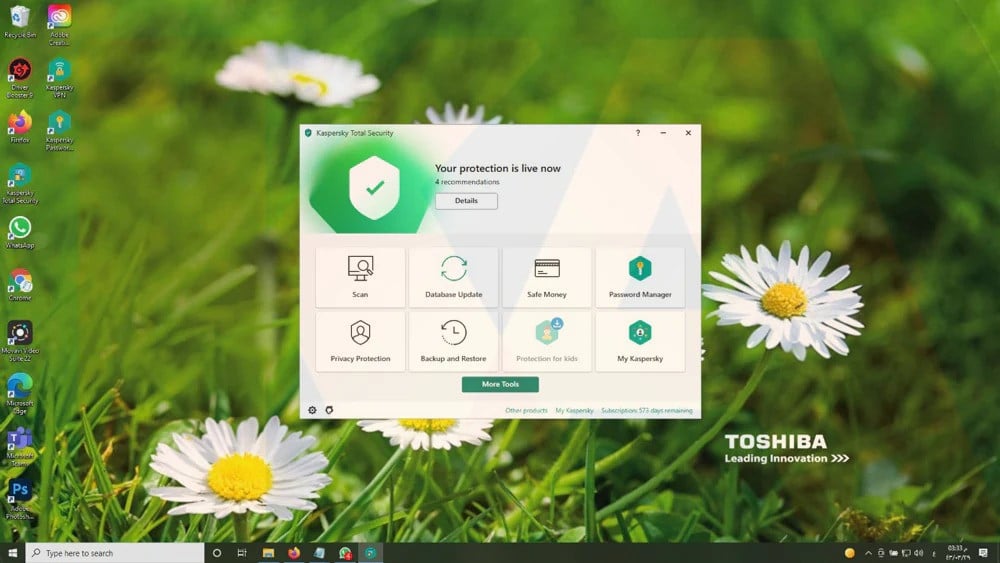Open the Scan tile in Kaspersky

tap(360, 277)
